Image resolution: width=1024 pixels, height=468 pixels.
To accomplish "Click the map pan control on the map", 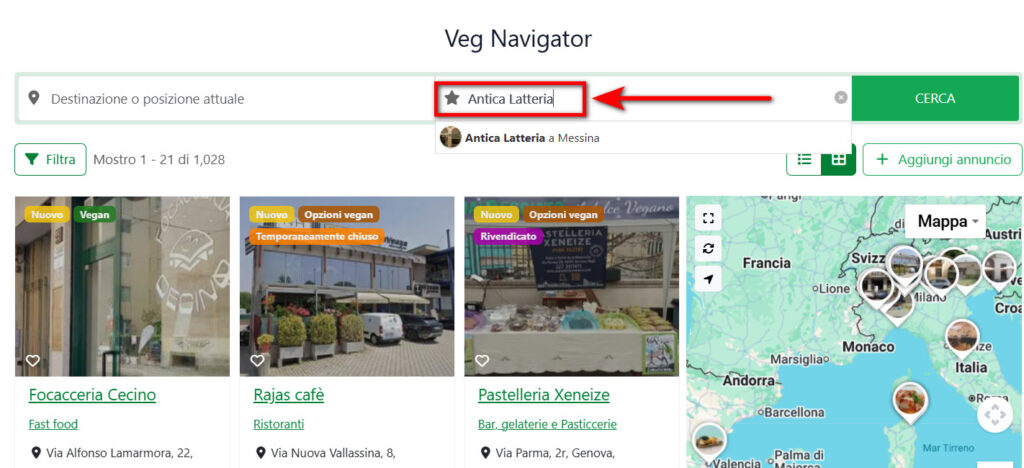I will [994, 416].
